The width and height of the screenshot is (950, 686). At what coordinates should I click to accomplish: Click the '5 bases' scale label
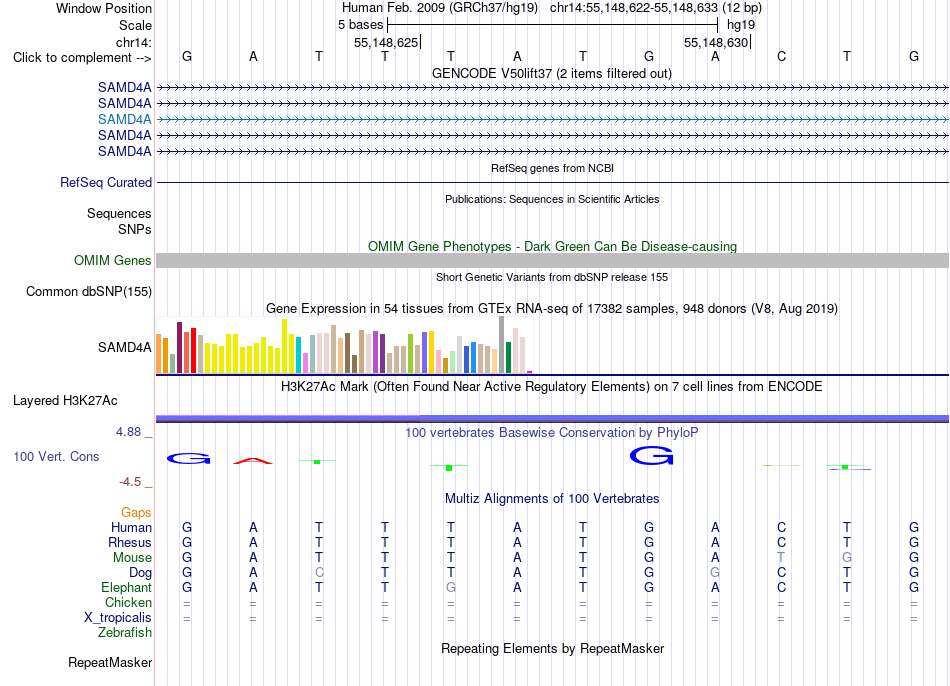pos(360,25)
